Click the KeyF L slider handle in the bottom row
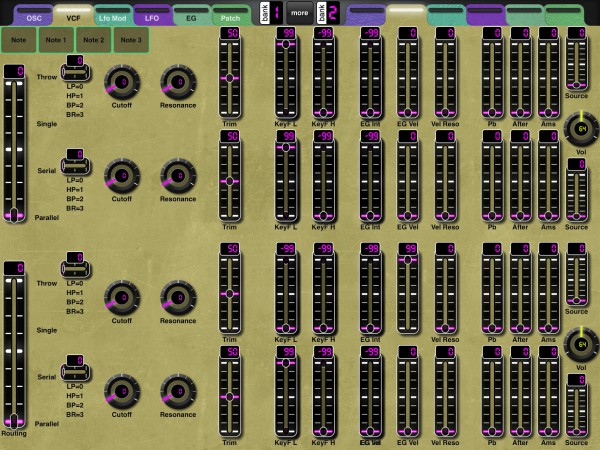The width and height of the screenshot is (600, 450). [x=286, y=363]
